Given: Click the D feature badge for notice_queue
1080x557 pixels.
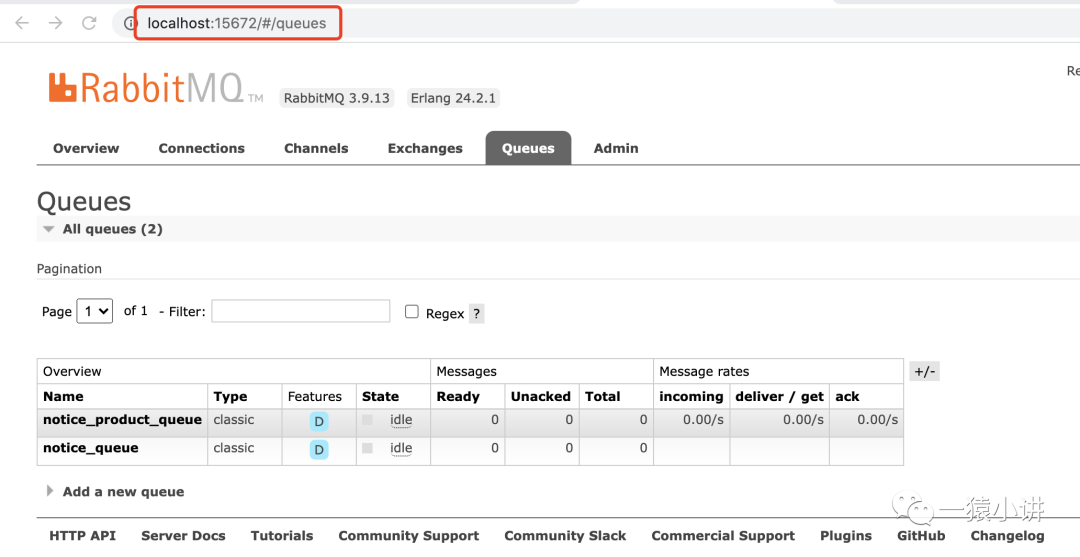Looking at the screenshot, I should click(x=319, y=450).
